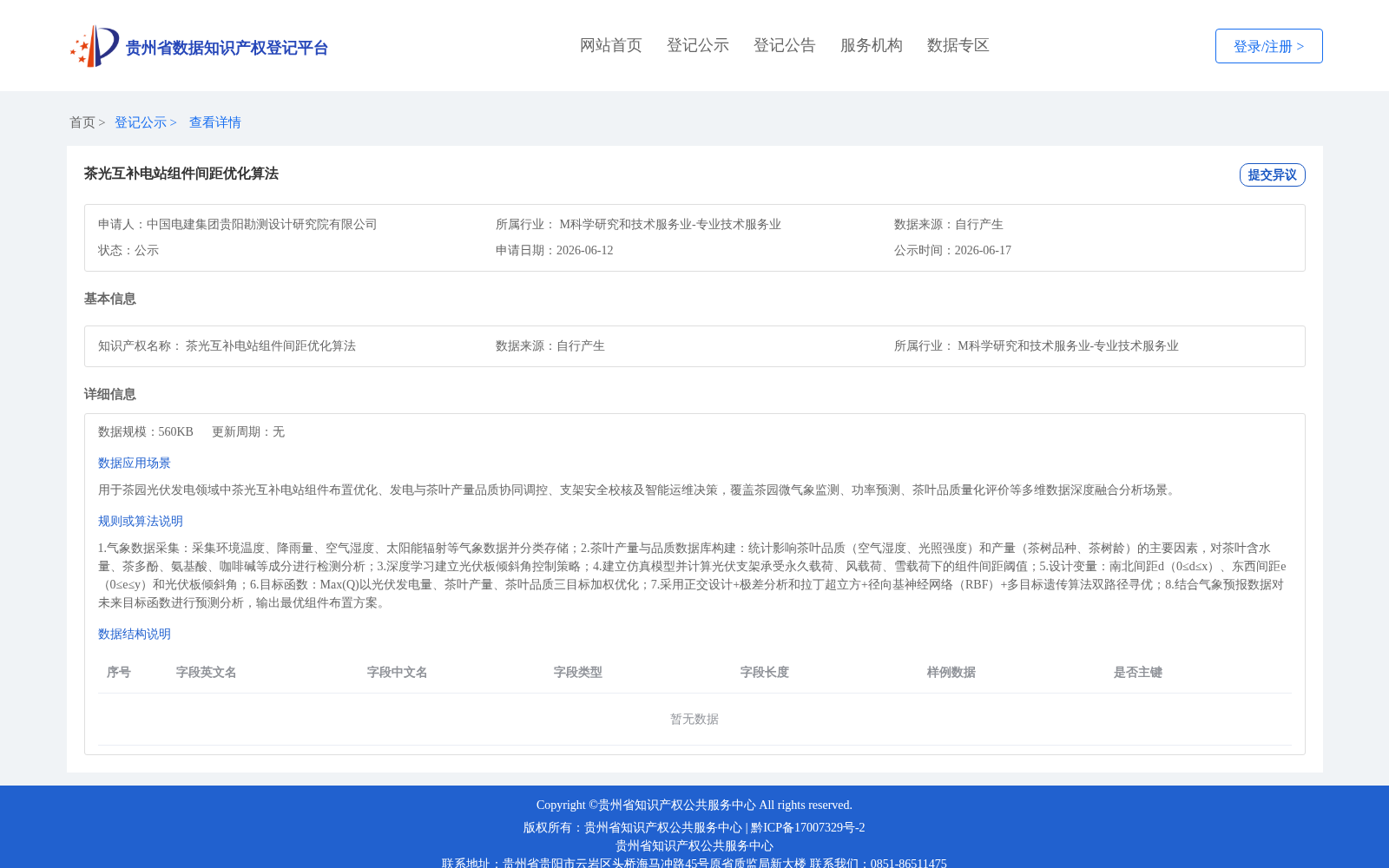Open the 数据专区 navigation item
This screenshot has height=868, width=1389.
click(958, 45)
